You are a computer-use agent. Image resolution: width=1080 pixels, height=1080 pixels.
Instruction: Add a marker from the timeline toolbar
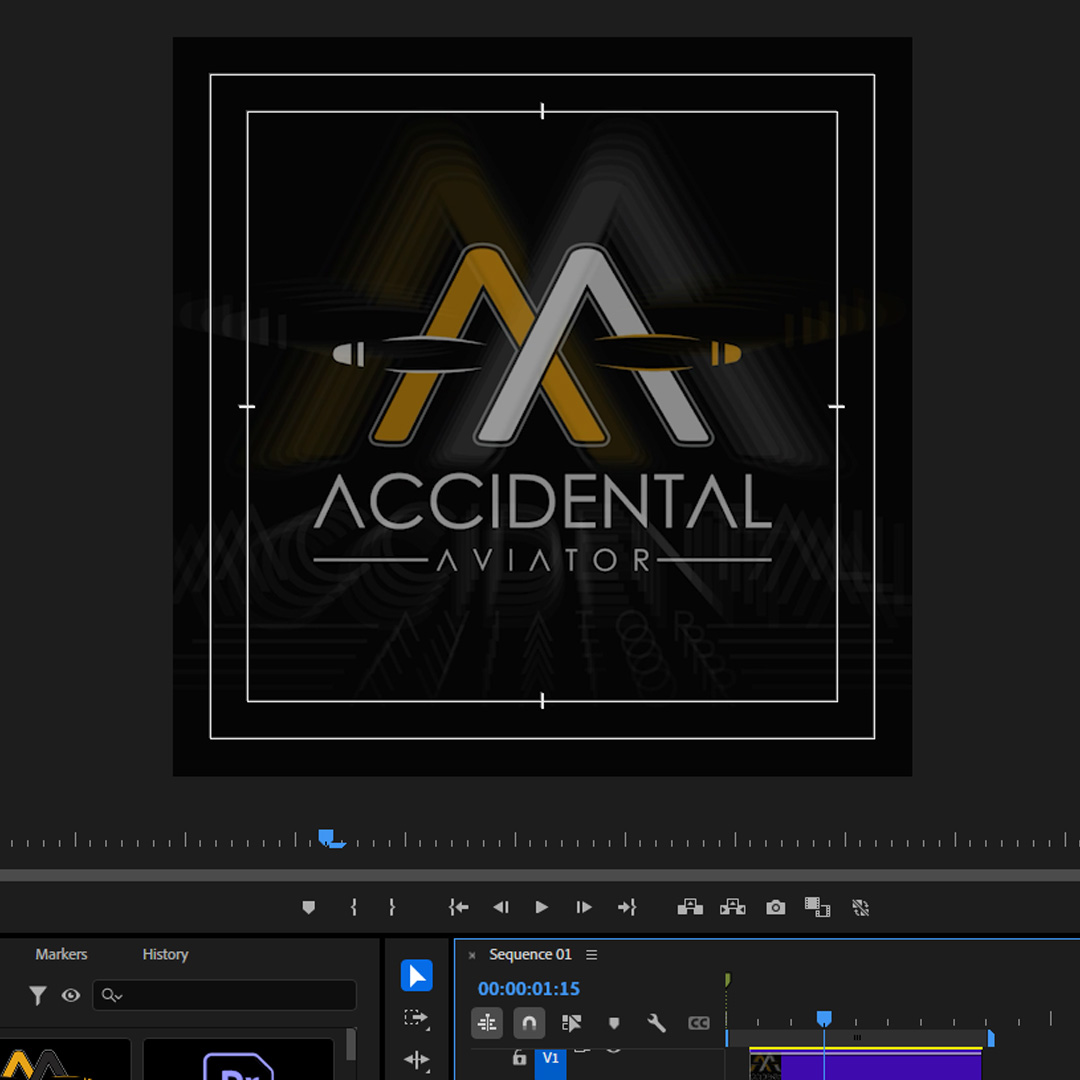[x=614, y=1023]
